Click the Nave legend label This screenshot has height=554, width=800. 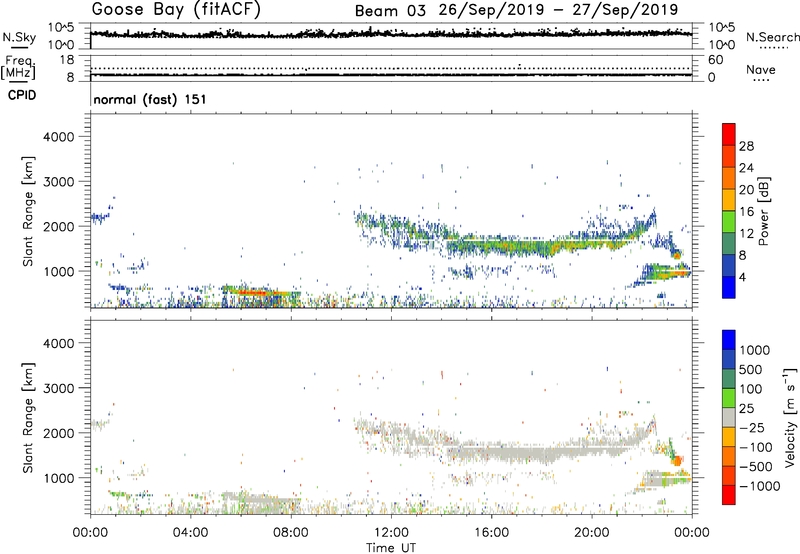click(x=761, y=70)
